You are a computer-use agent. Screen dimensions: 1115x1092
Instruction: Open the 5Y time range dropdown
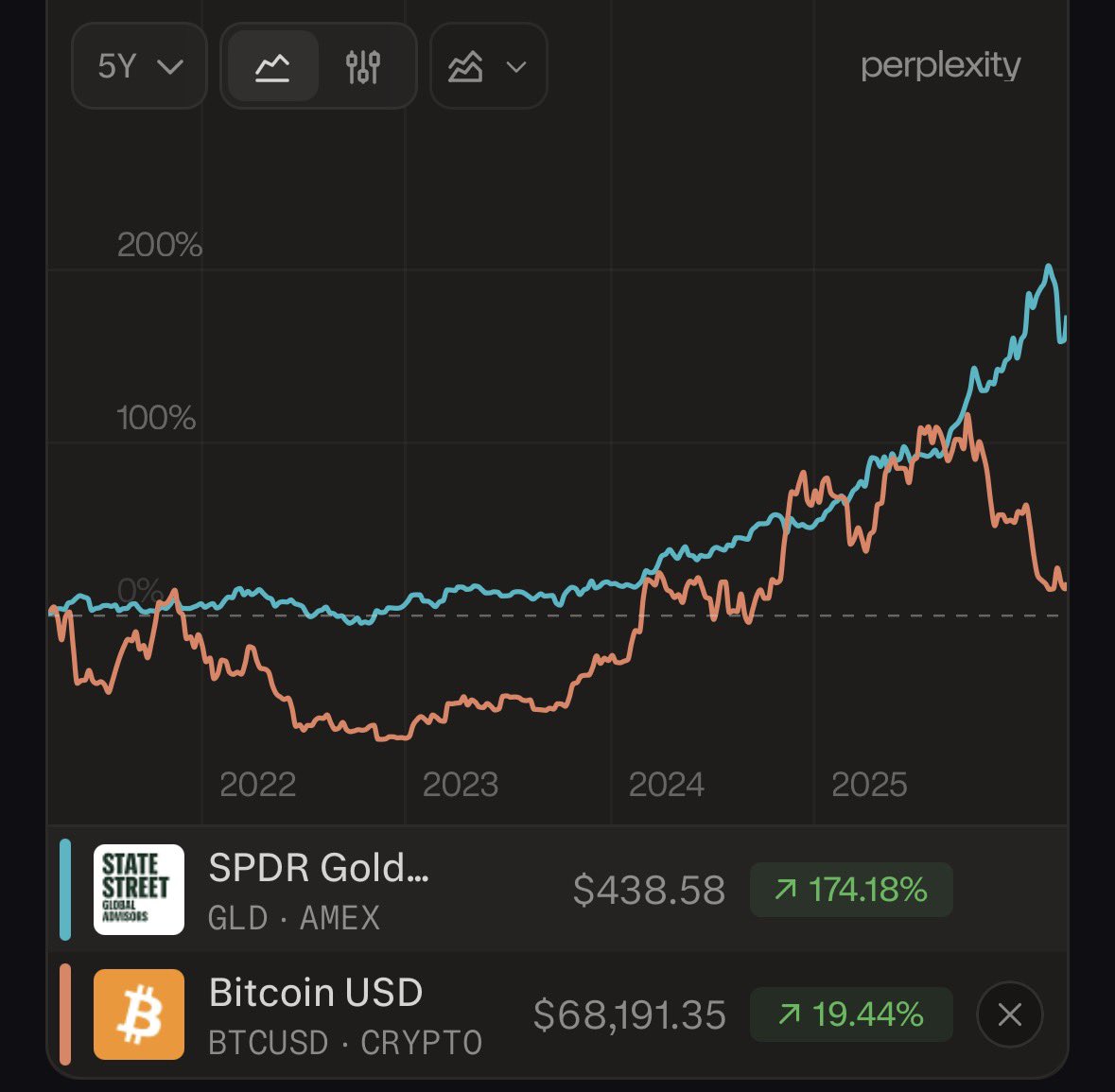(x=139, y=66)
